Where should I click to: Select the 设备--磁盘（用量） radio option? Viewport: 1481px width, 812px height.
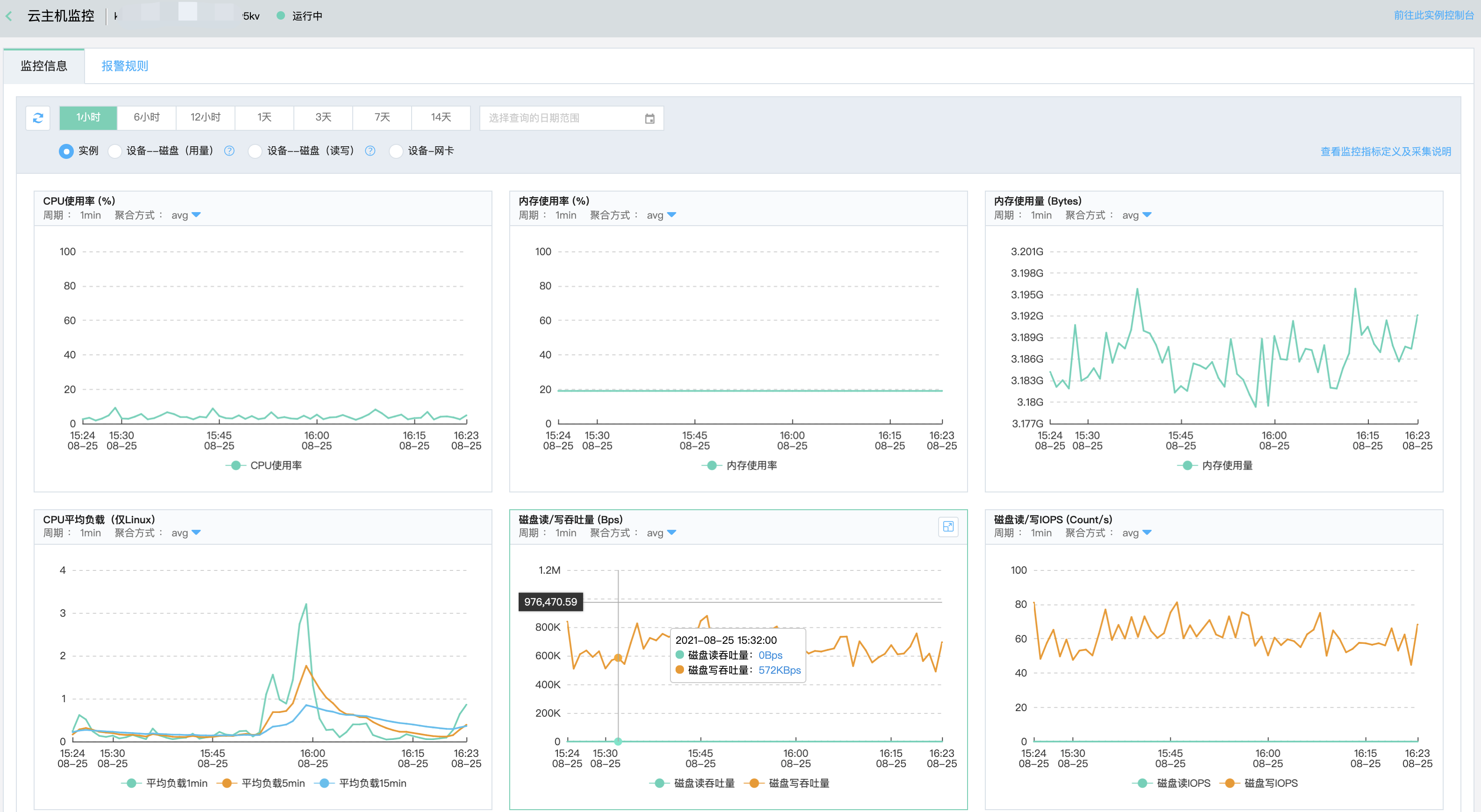115,151
